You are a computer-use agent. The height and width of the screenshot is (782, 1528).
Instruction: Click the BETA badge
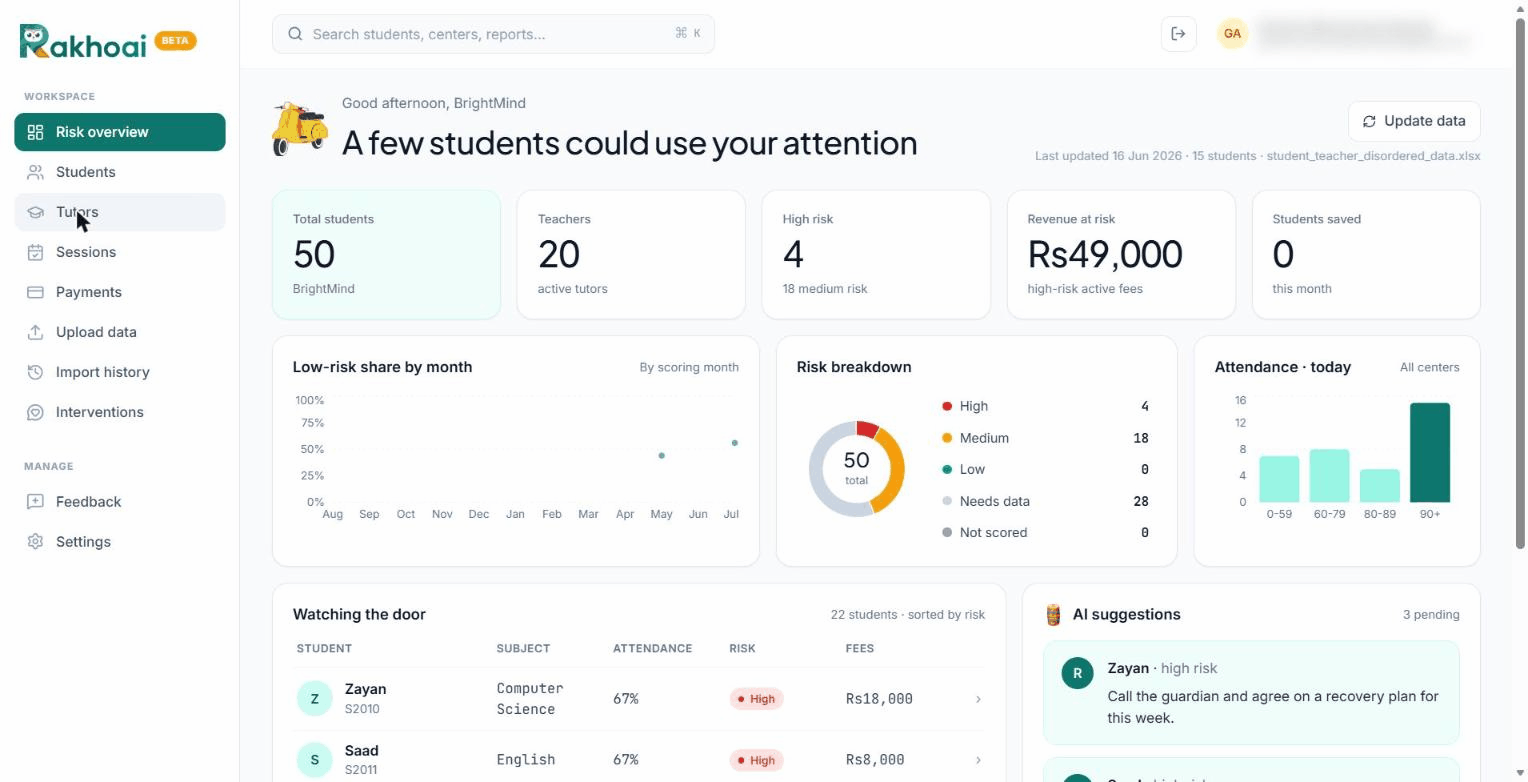[x=175, y=41]
